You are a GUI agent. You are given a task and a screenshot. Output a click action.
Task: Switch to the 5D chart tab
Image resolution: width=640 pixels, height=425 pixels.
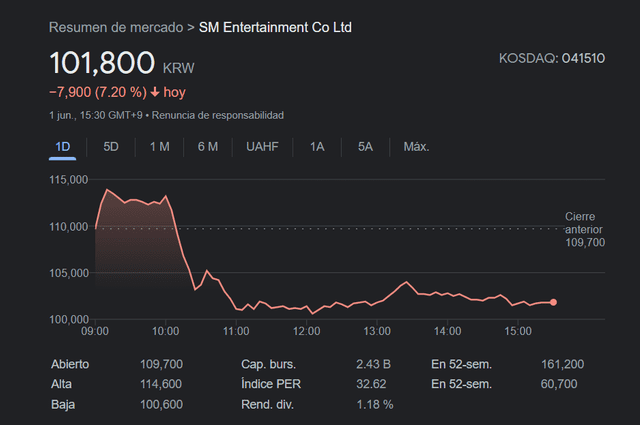pyautogui.click(x=111, y=147)
